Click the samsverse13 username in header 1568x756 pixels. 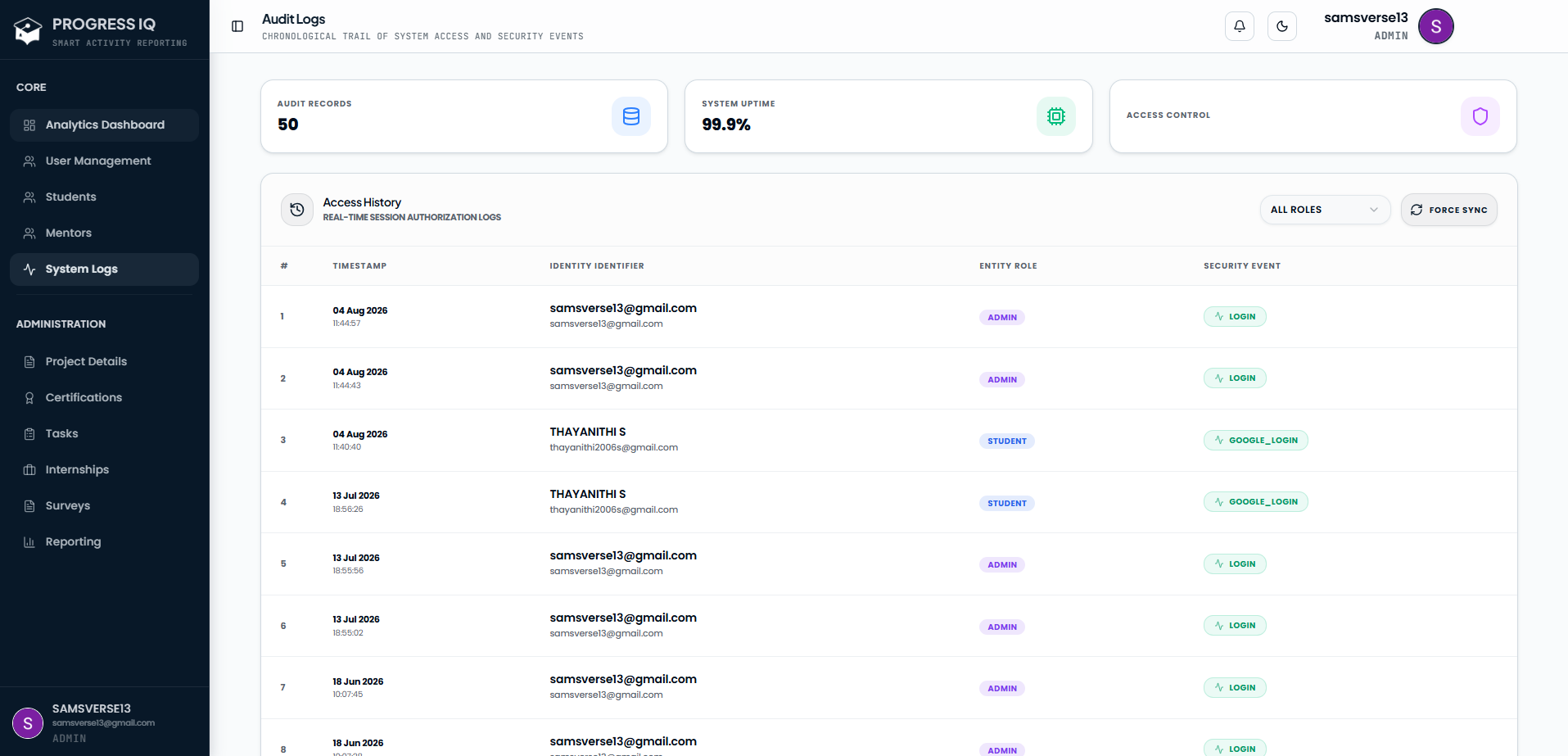(x=1366, y=18)
